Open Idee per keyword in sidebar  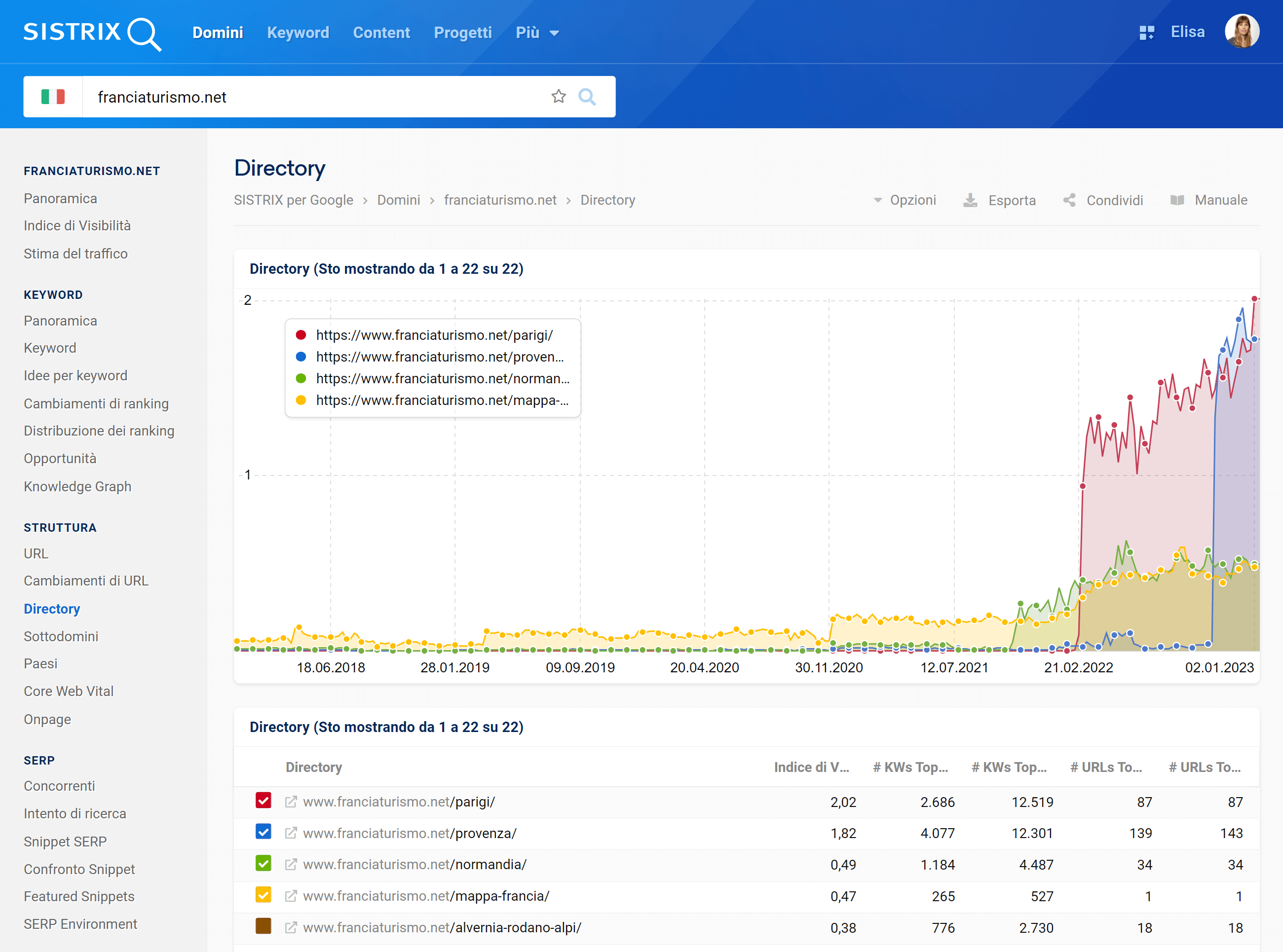tap(75, 376)
